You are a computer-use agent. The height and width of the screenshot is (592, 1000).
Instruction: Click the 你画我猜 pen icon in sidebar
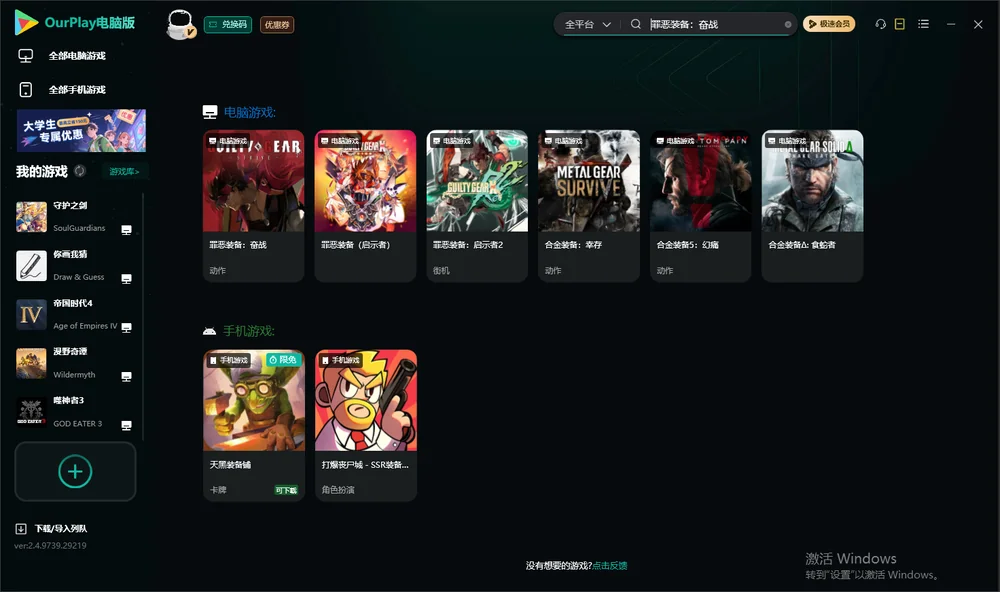pyautogui.click(x=31, y=266)
